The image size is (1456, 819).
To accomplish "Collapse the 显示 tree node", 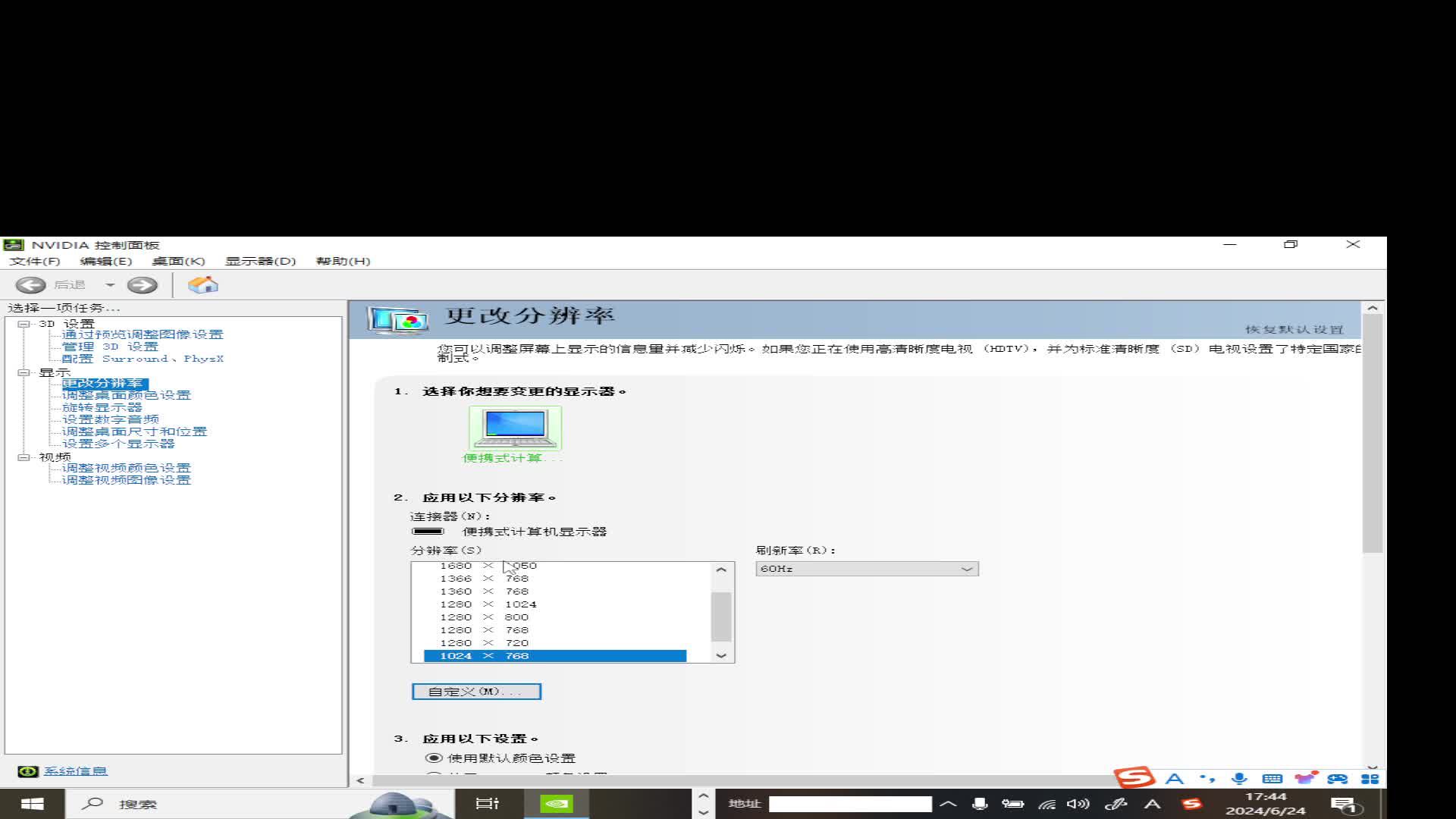I will 24,372.
